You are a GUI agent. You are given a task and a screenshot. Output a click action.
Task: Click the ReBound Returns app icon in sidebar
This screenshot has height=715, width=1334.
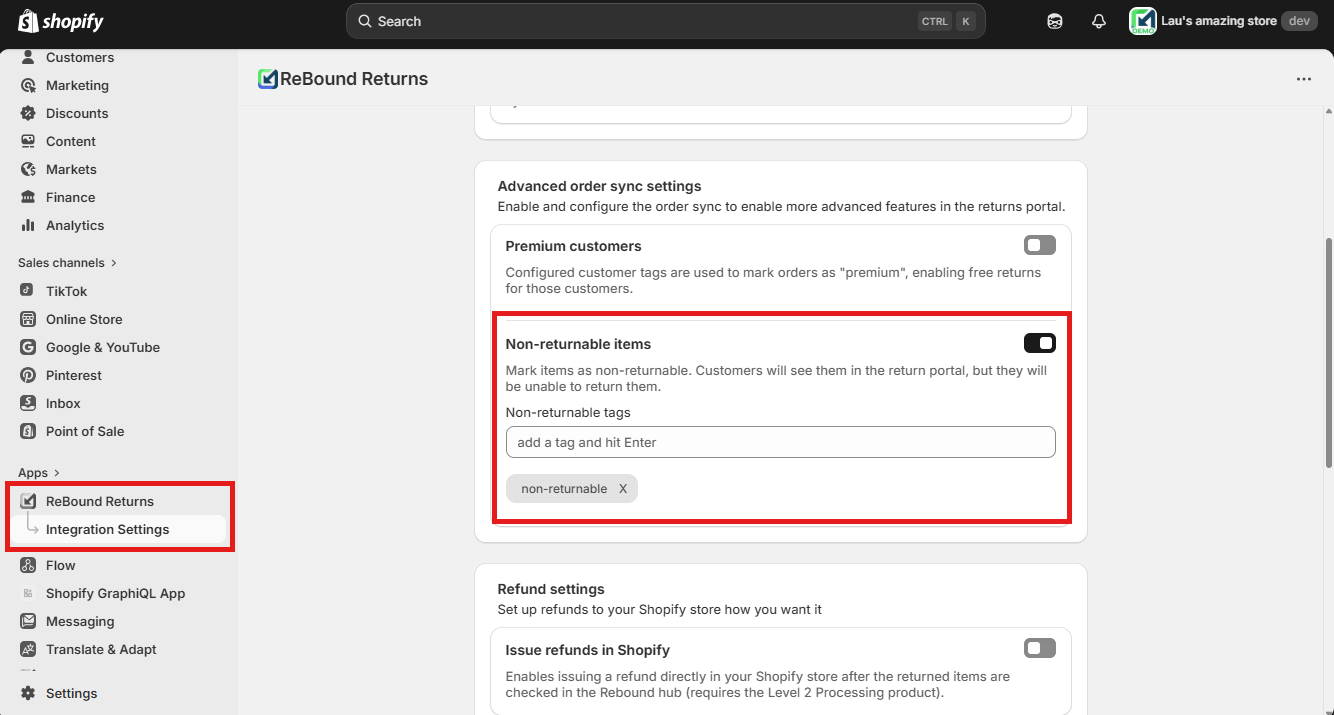pyautogui.click(x=28, y=501)
